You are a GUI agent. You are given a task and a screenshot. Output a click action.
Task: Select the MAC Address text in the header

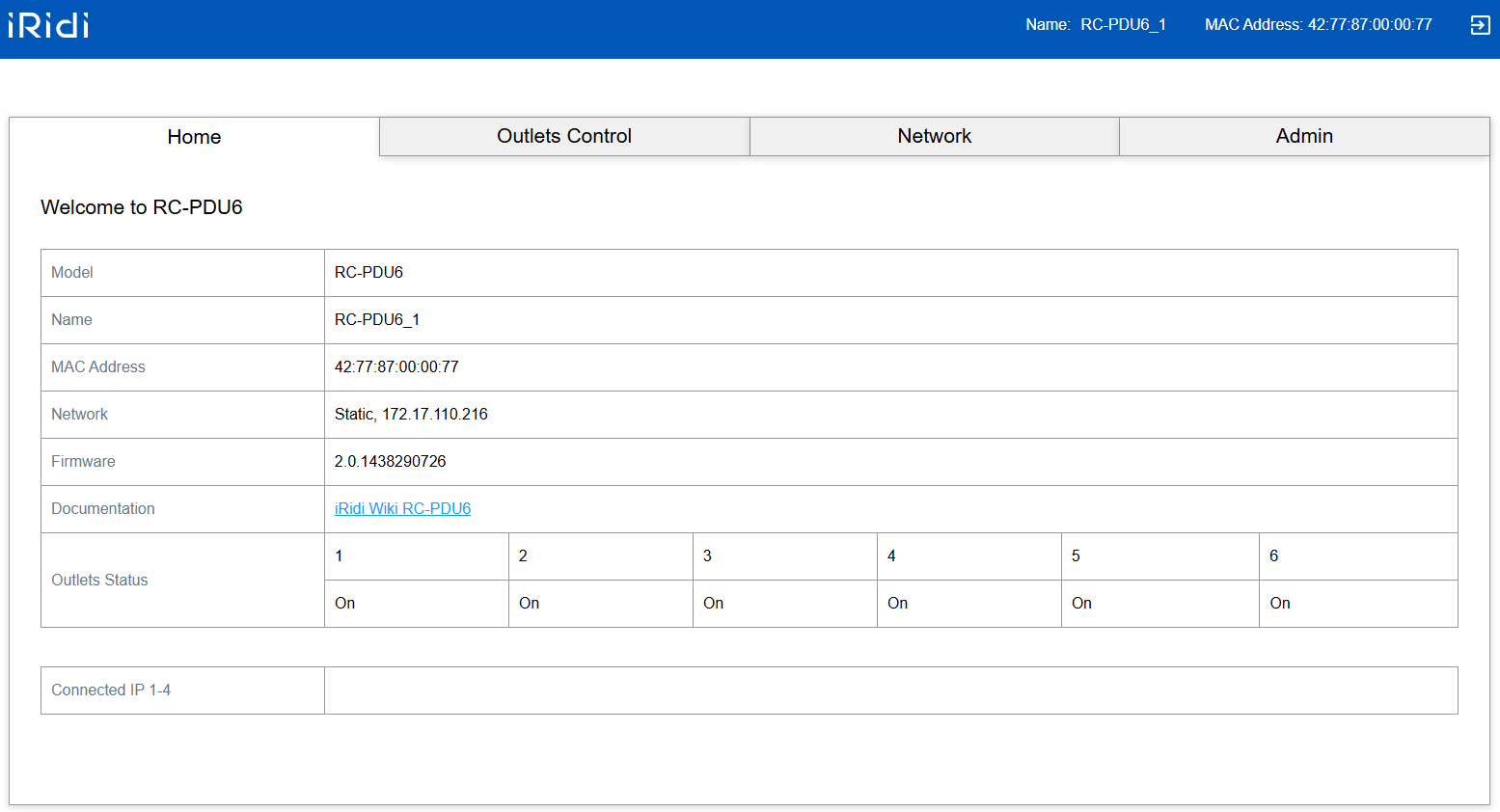tap(1318, 25)
